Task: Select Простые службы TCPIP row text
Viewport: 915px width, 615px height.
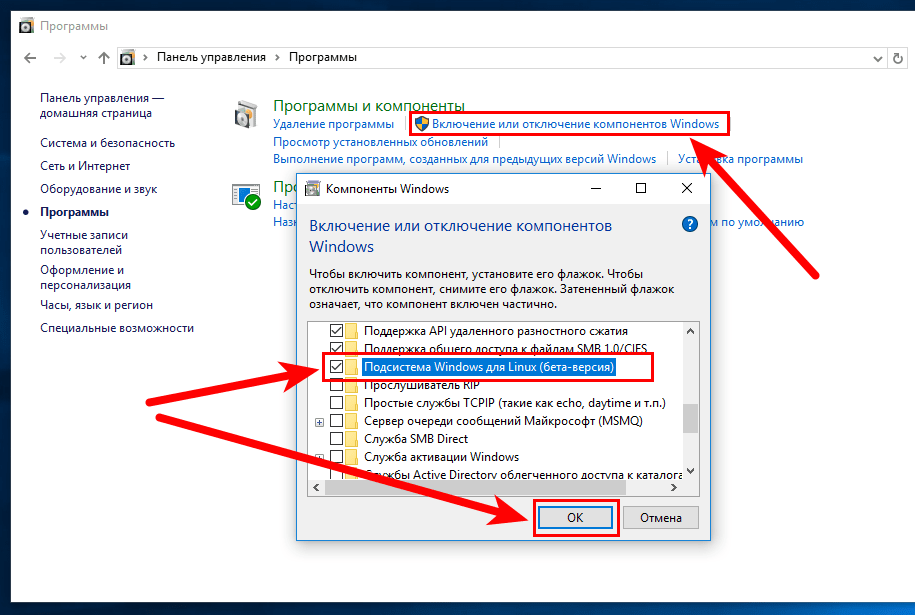Action: [x=515, y=403]
